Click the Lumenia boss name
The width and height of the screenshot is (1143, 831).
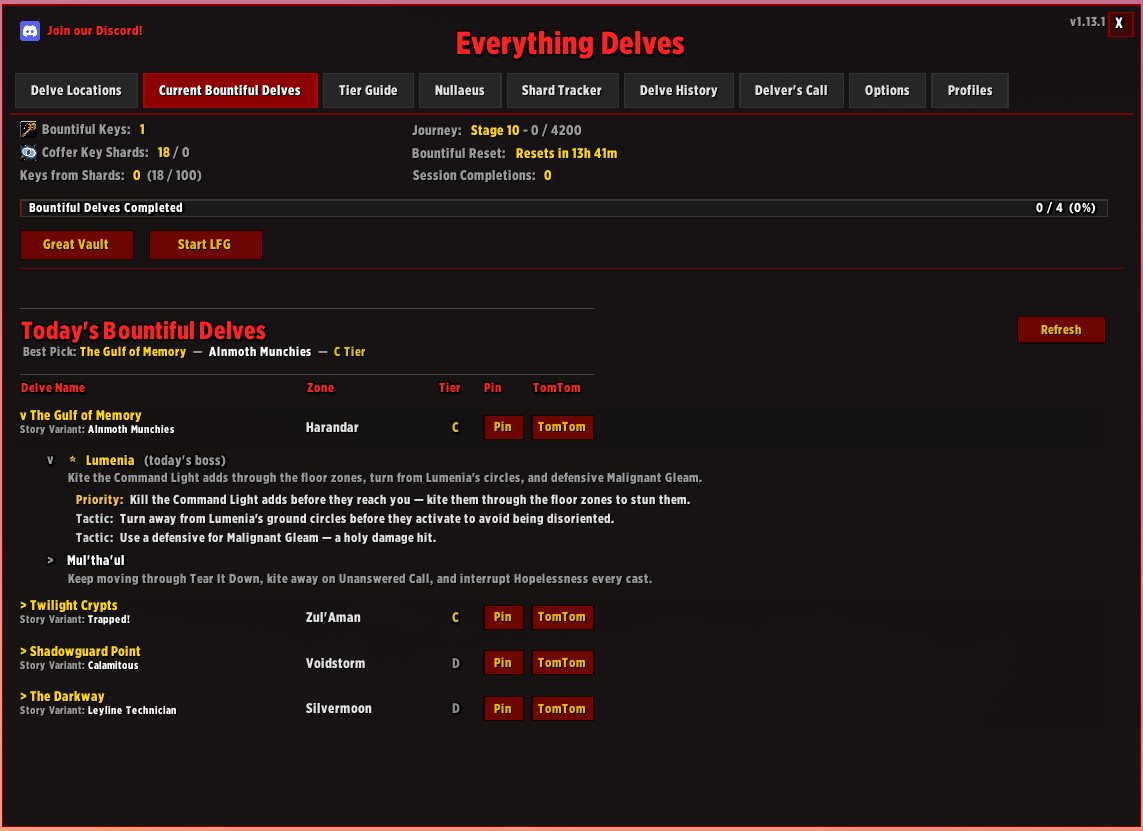110,461
